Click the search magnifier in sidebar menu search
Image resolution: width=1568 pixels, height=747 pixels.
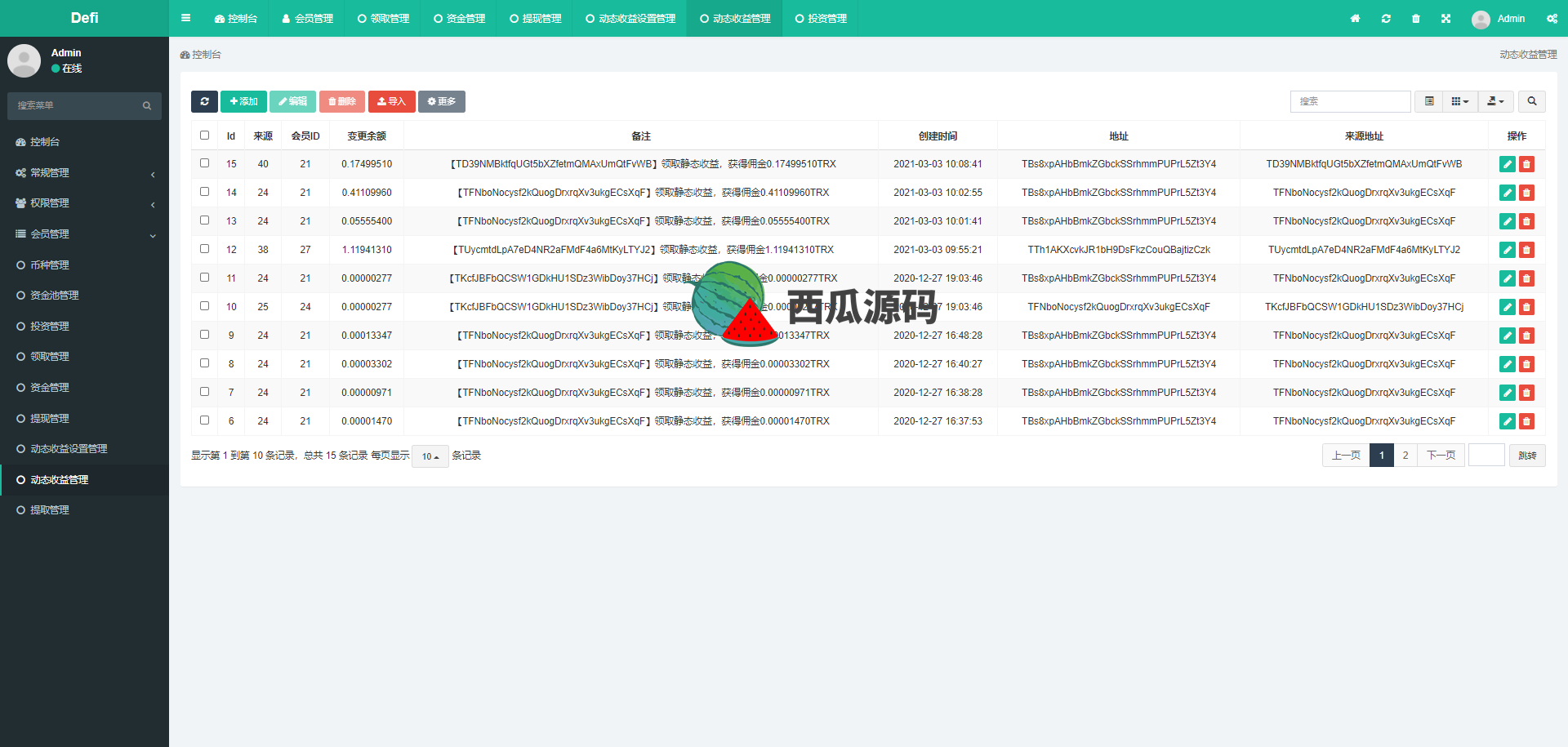(147, 105)
